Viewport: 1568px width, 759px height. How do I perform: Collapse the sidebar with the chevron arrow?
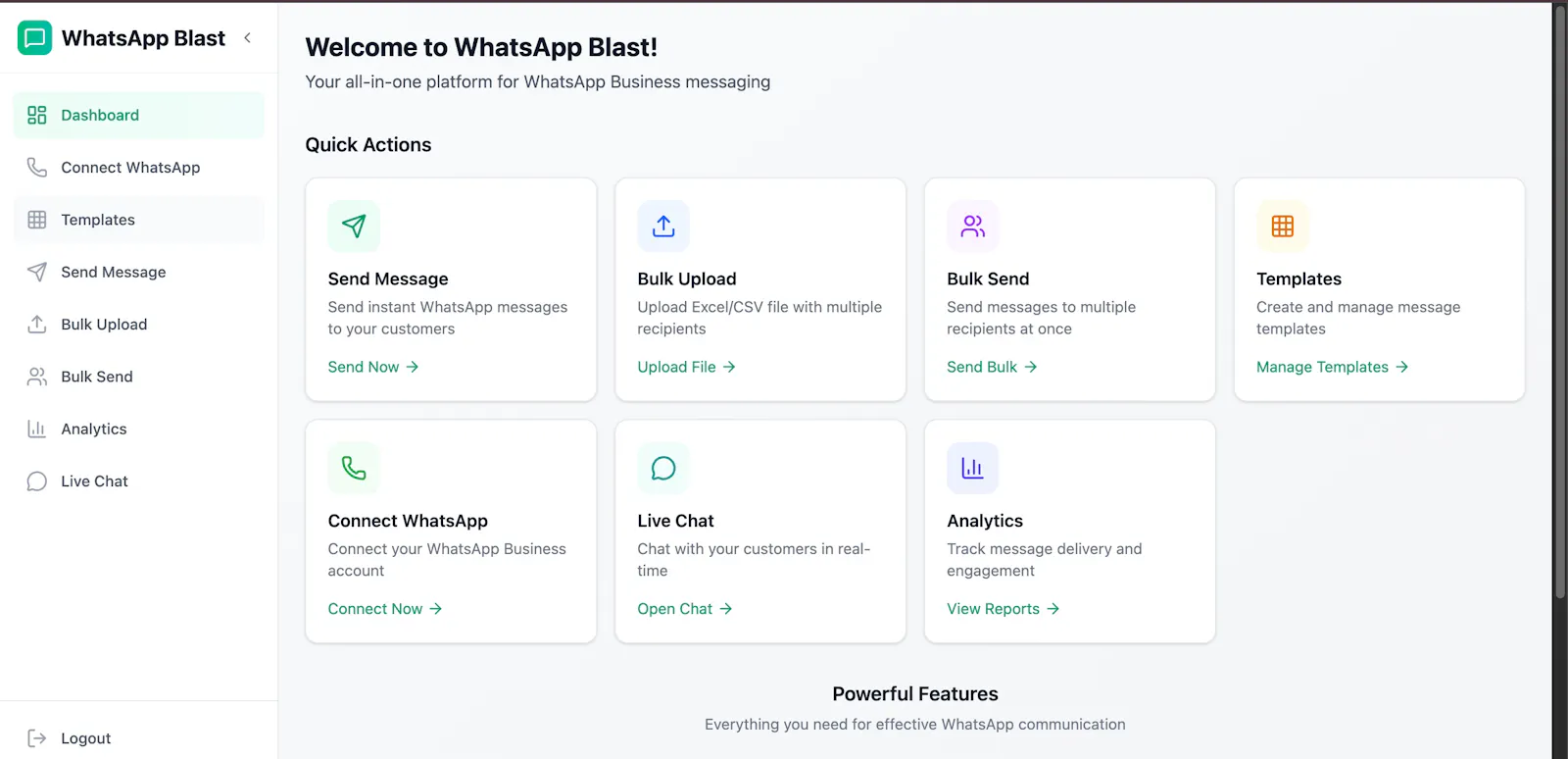(x=247, y=38)
